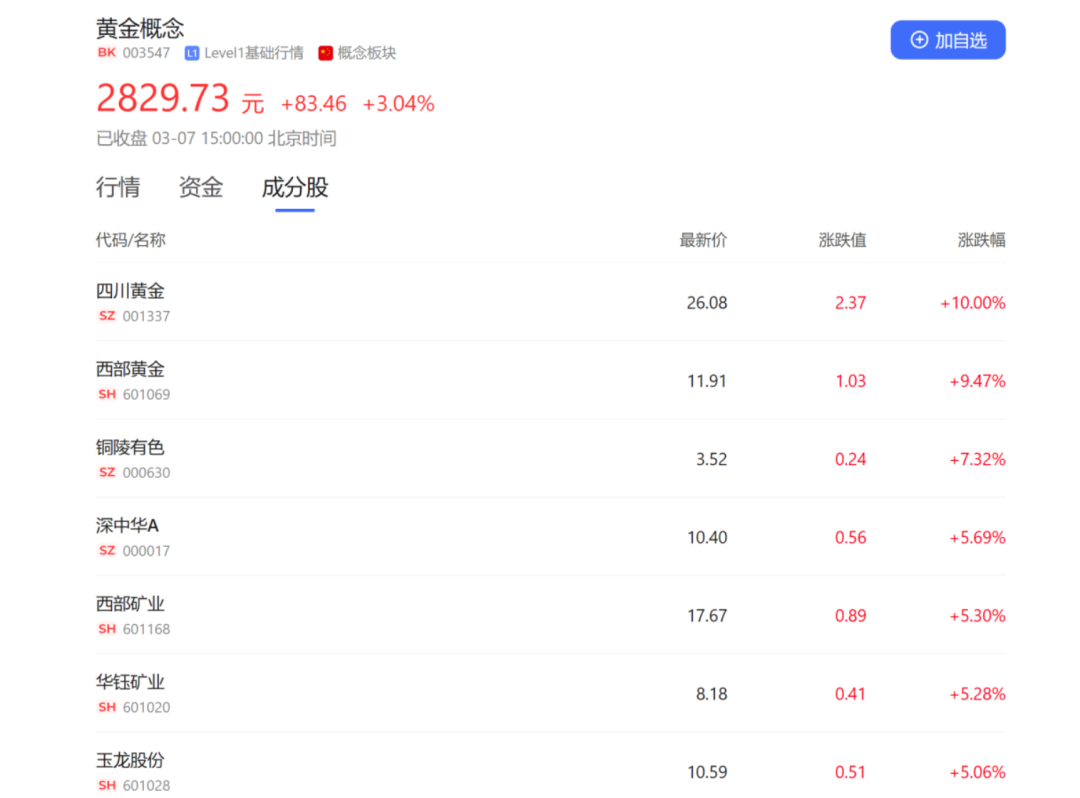Click 华钰矿业 latest price 8.18
Screen dimensions: 1080x798
[712, 694]
